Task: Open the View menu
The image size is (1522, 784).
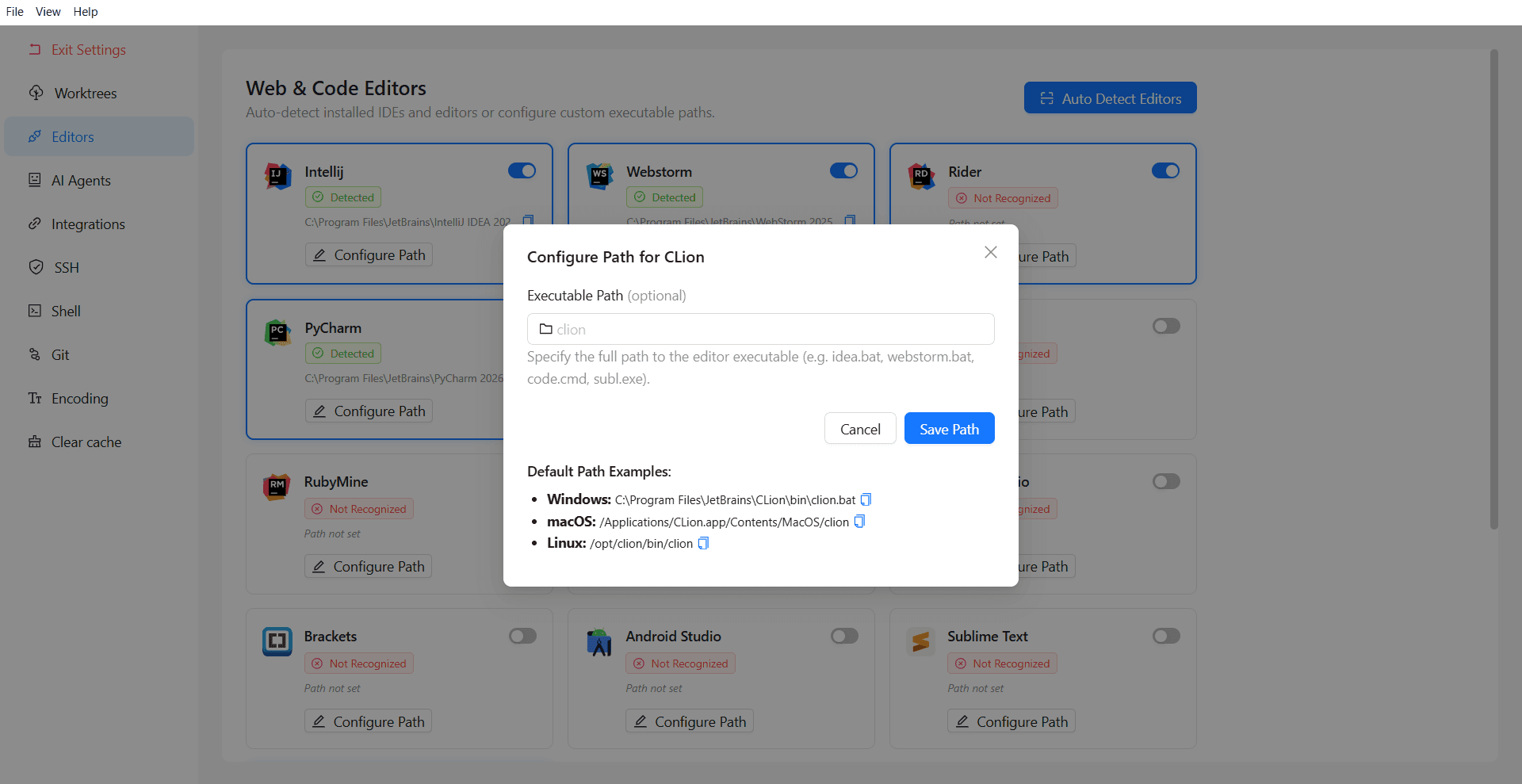Action: pyautogui.click(x=48, y=12)
